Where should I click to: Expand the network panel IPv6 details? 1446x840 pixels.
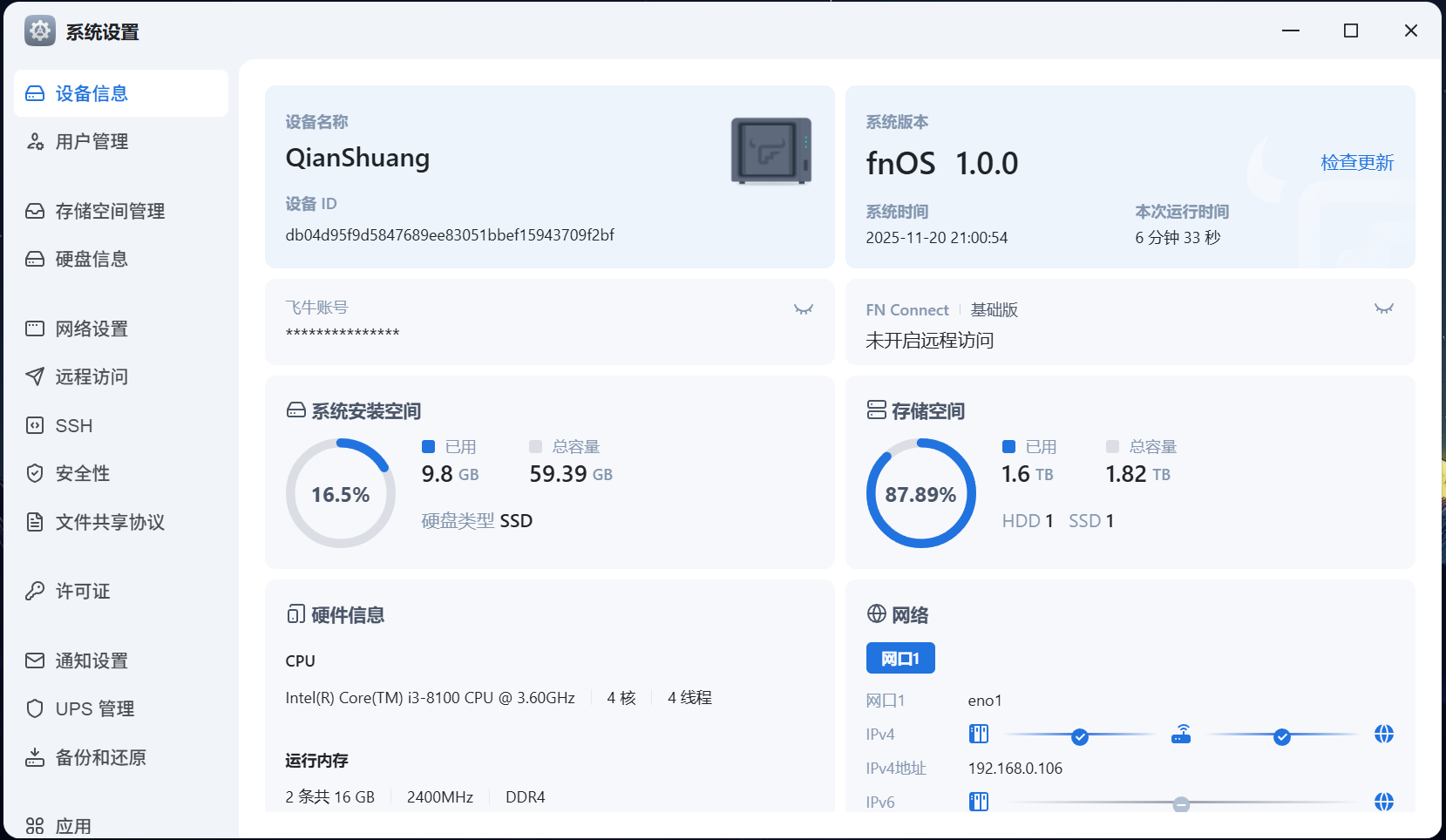tap(1385, 801)
